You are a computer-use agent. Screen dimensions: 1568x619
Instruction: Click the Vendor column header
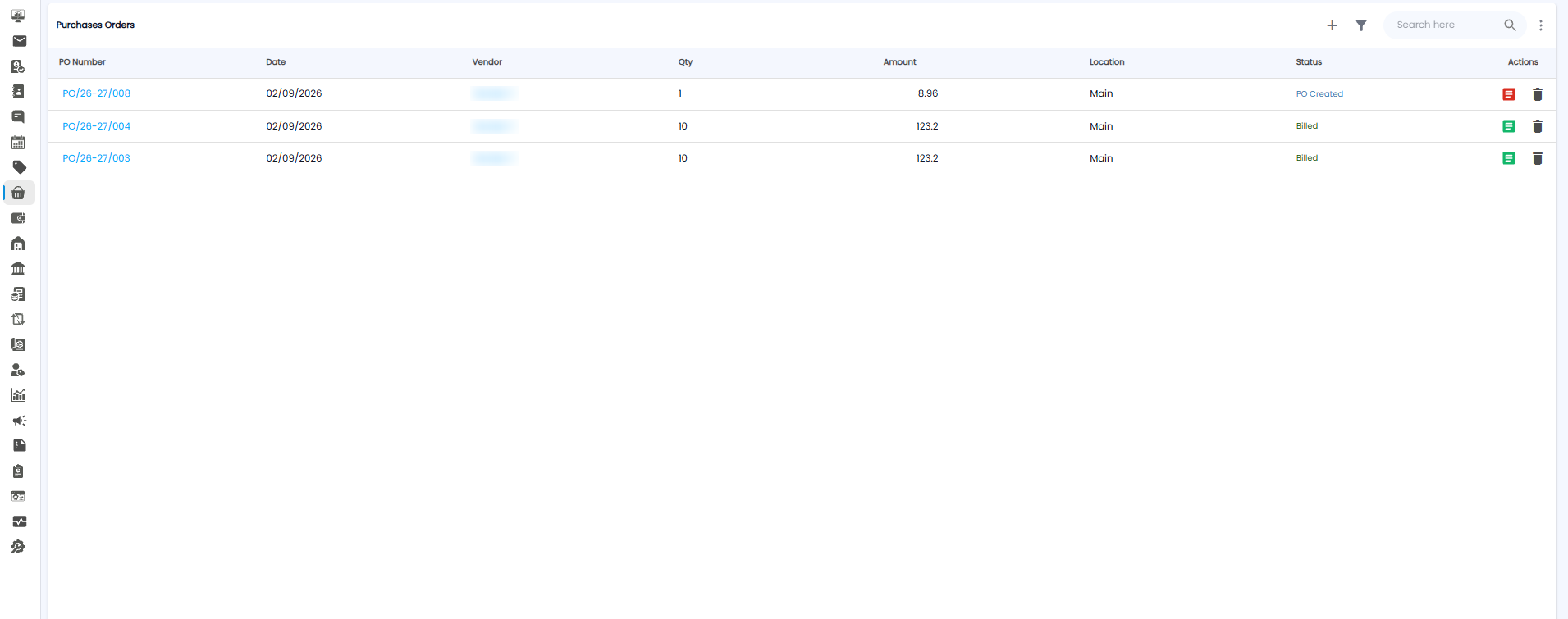pyautogui.click(x=487, y=62)
